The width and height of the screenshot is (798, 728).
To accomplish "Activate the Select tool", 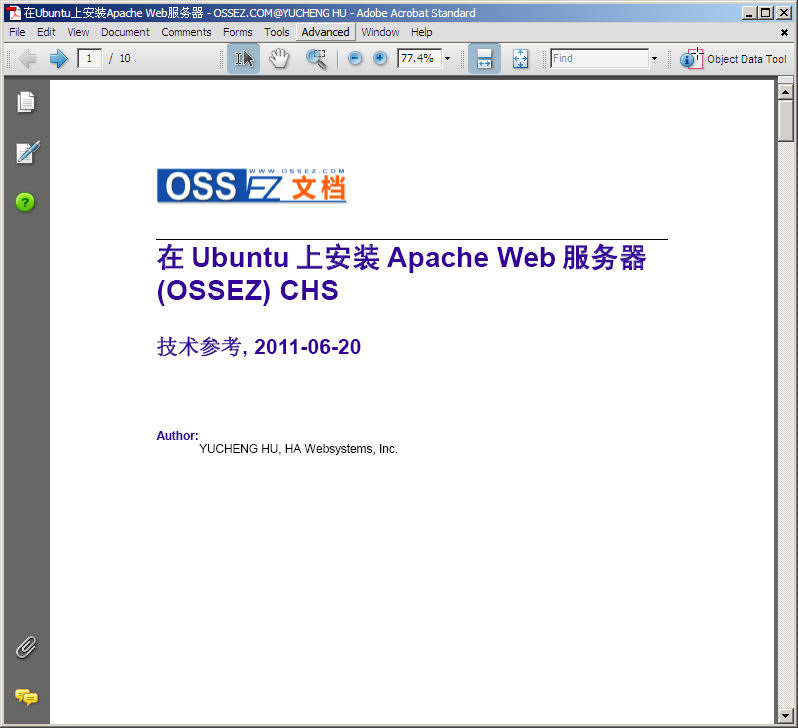I will [x=243, y=59].
